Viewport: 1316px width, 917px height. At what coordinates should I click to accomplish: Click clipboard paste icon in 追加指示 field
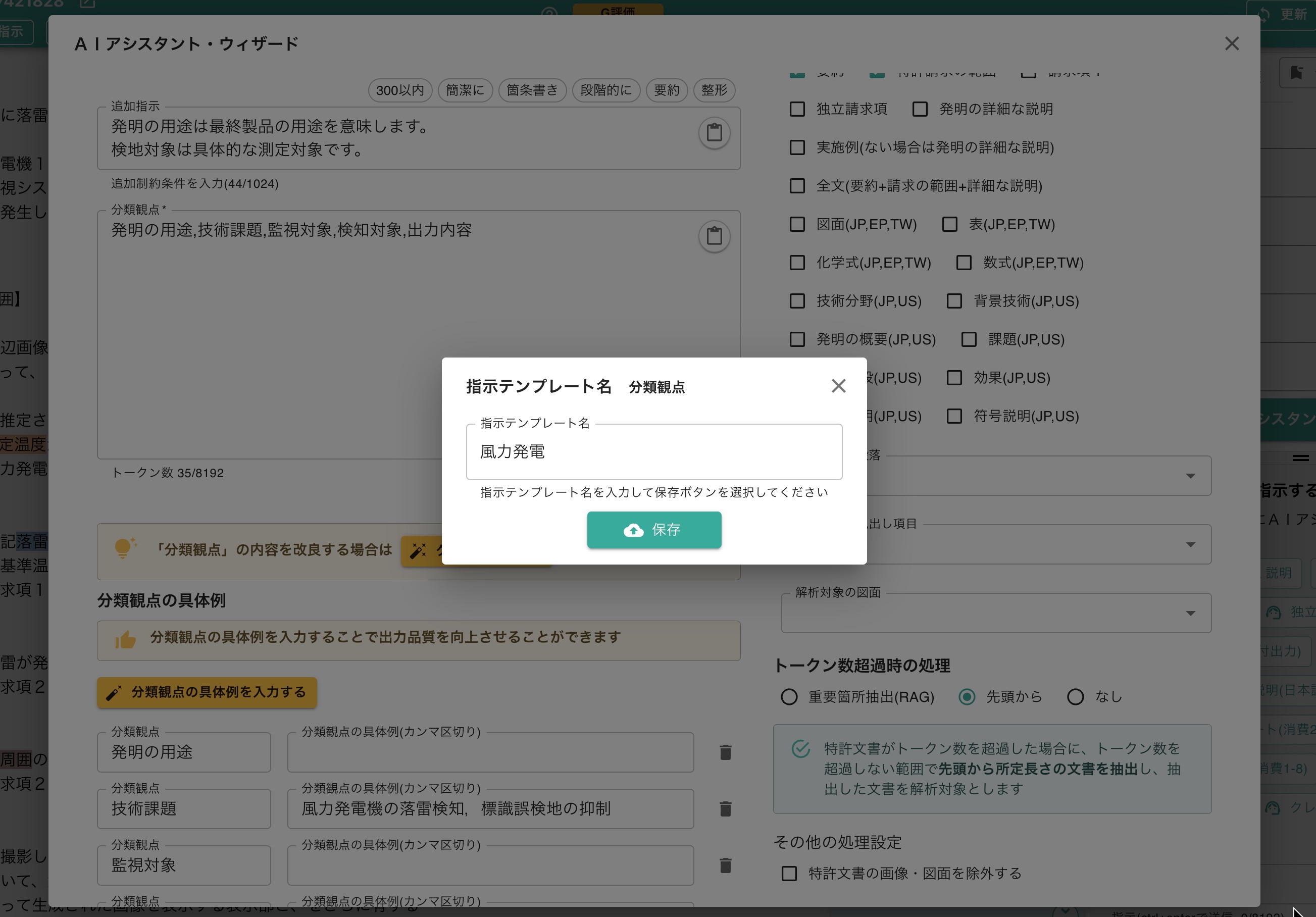(714, 133)
